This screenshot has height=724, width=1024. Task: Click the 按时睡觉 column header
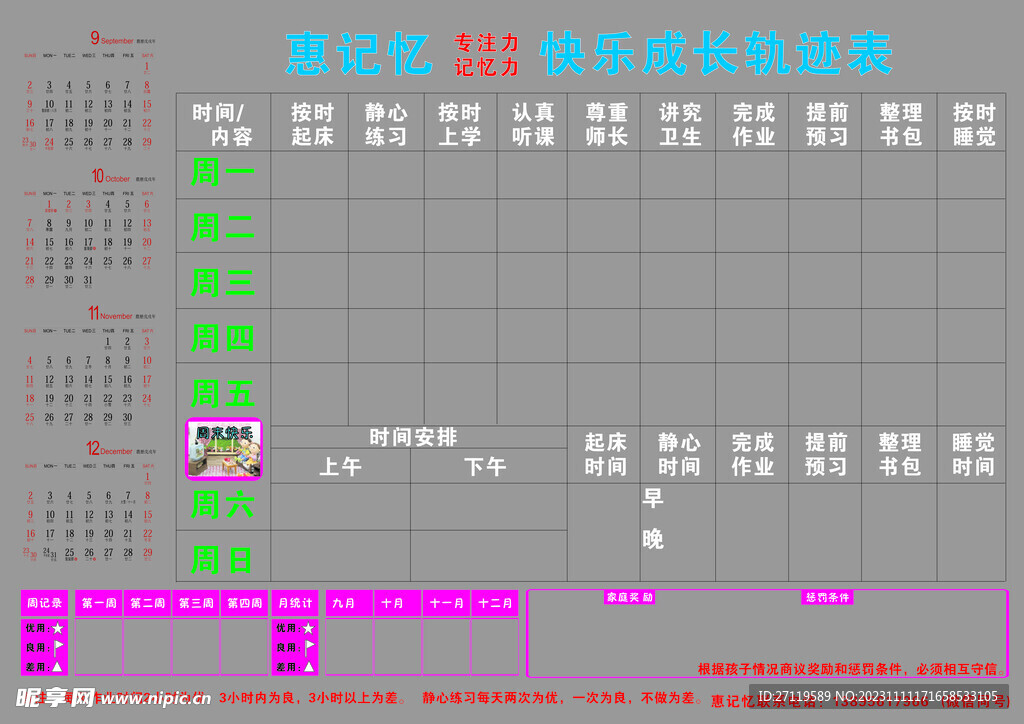(x=974, y=123)
